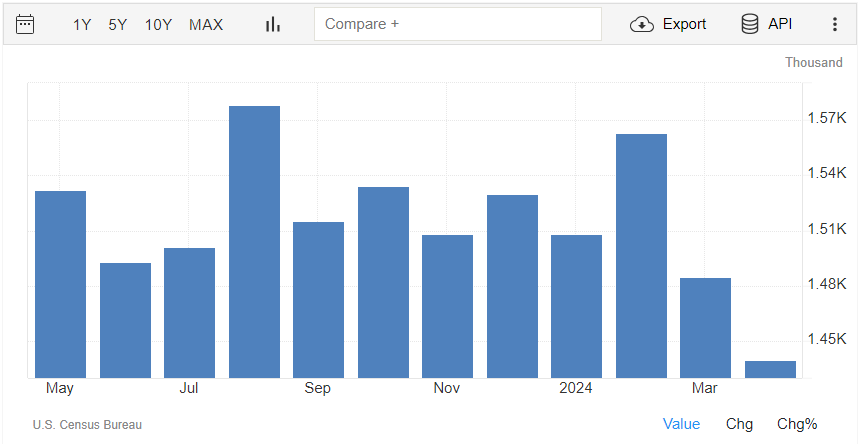Image resolution: width=859 pixels, height=444 pixels.
Task: Open the calendar date range picker
Action: point(25,25)
